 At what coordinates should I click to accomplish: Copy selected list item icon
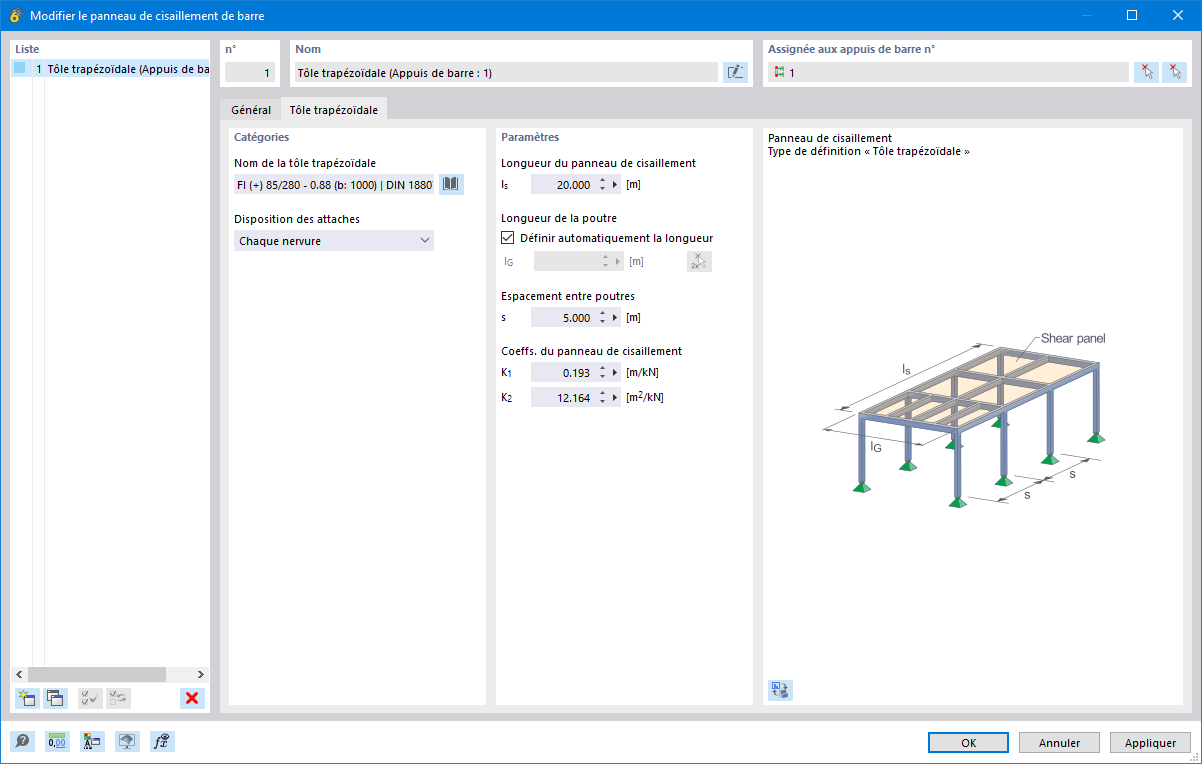[x=54, y=698]
